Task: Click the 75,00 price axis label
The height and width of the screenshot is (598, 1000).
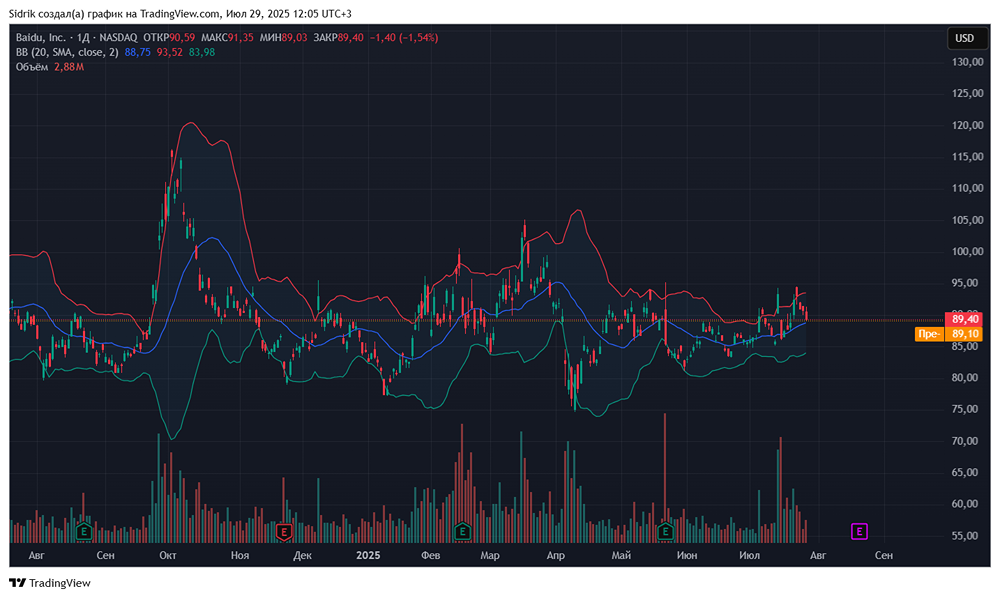Action: pyautogui.click(x=967, y=409)
